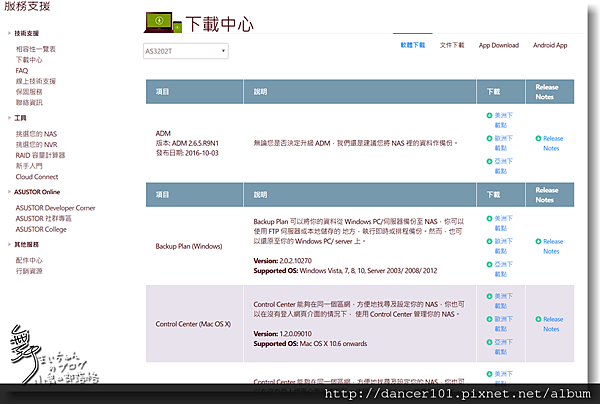Open ADM Release Notes link
Screen dimensions: 600x404
point(549,143)
